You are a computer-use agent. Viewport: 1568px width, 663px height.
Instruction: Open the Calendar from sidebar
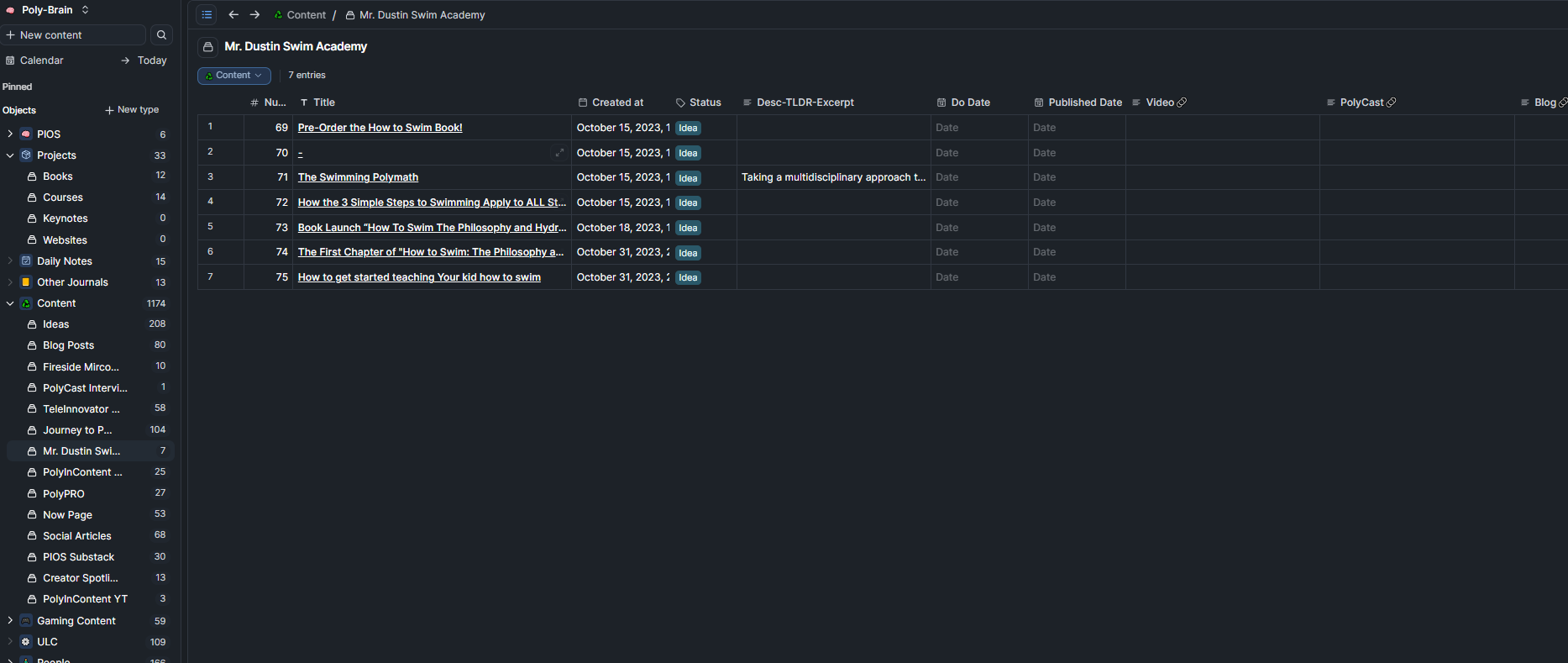click(x=41, y=61)
